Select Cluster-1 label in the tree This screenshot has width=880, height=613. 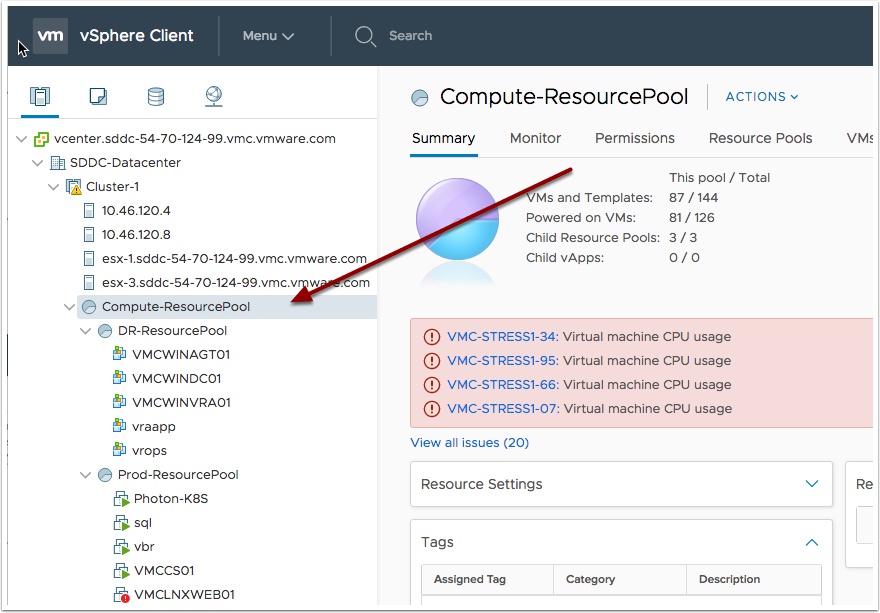(112, 187)
